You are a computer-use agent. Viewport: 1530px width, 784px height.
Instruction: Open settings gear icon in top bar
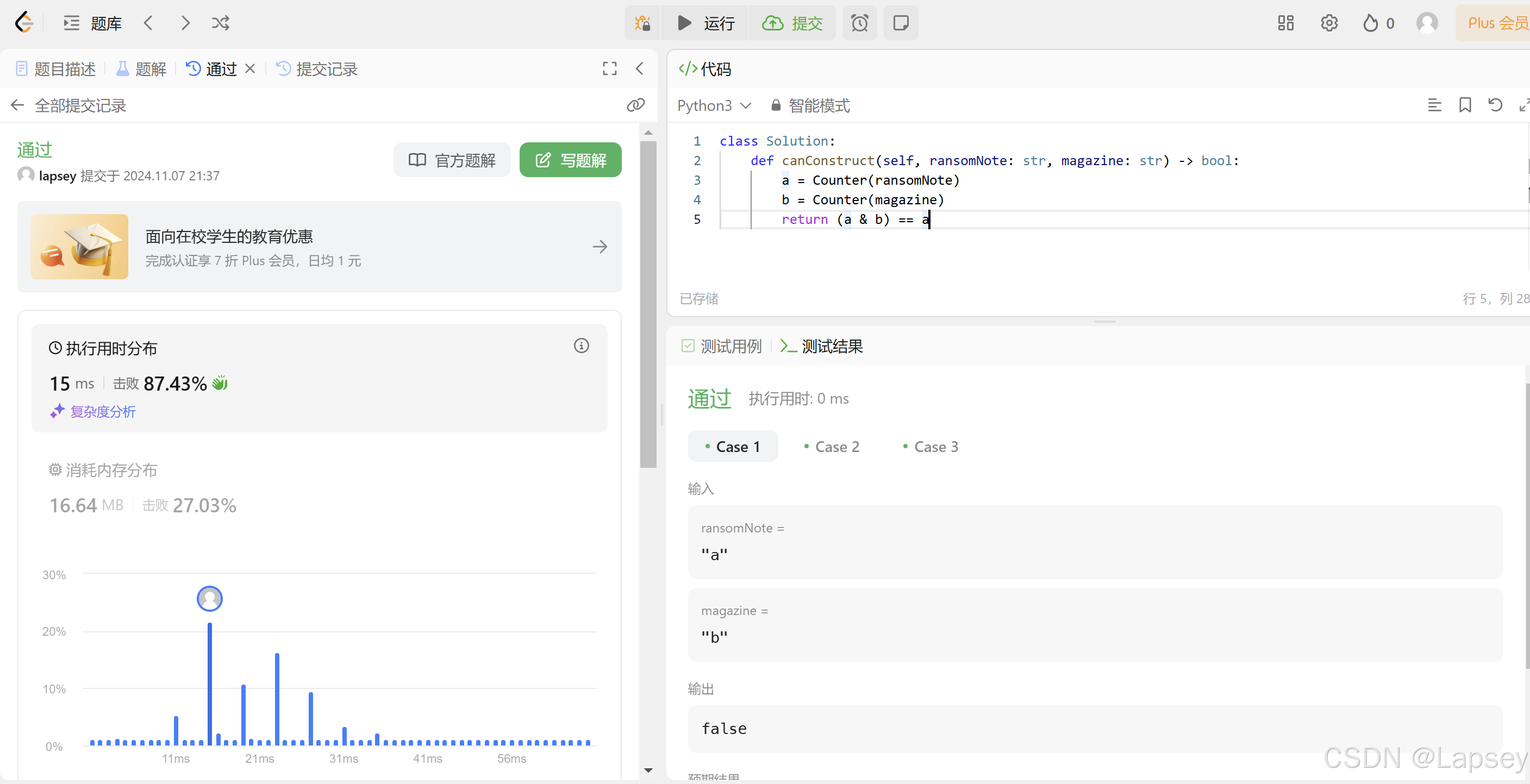coord(1329,23)
